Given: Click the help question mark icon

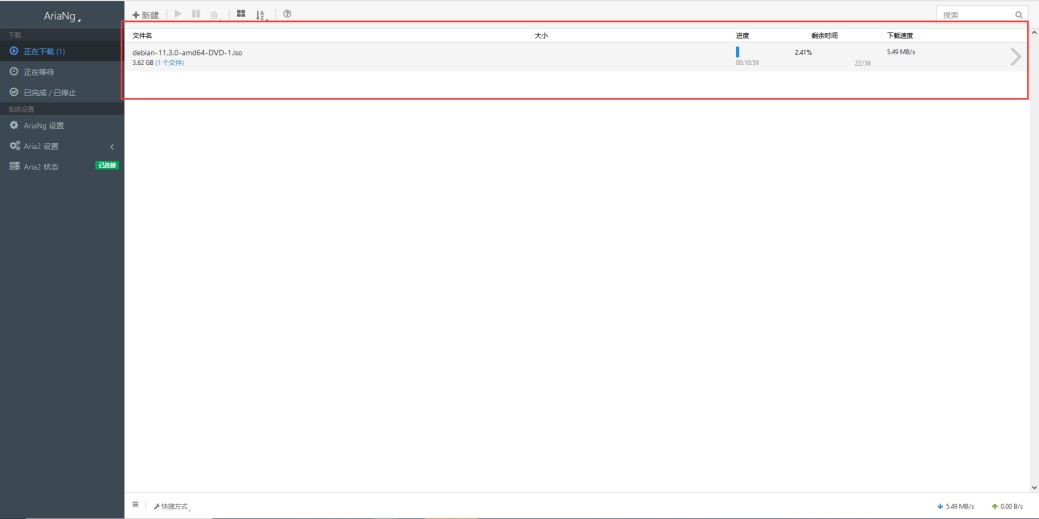Looking at the screenshot, I should tap(287, 14).
